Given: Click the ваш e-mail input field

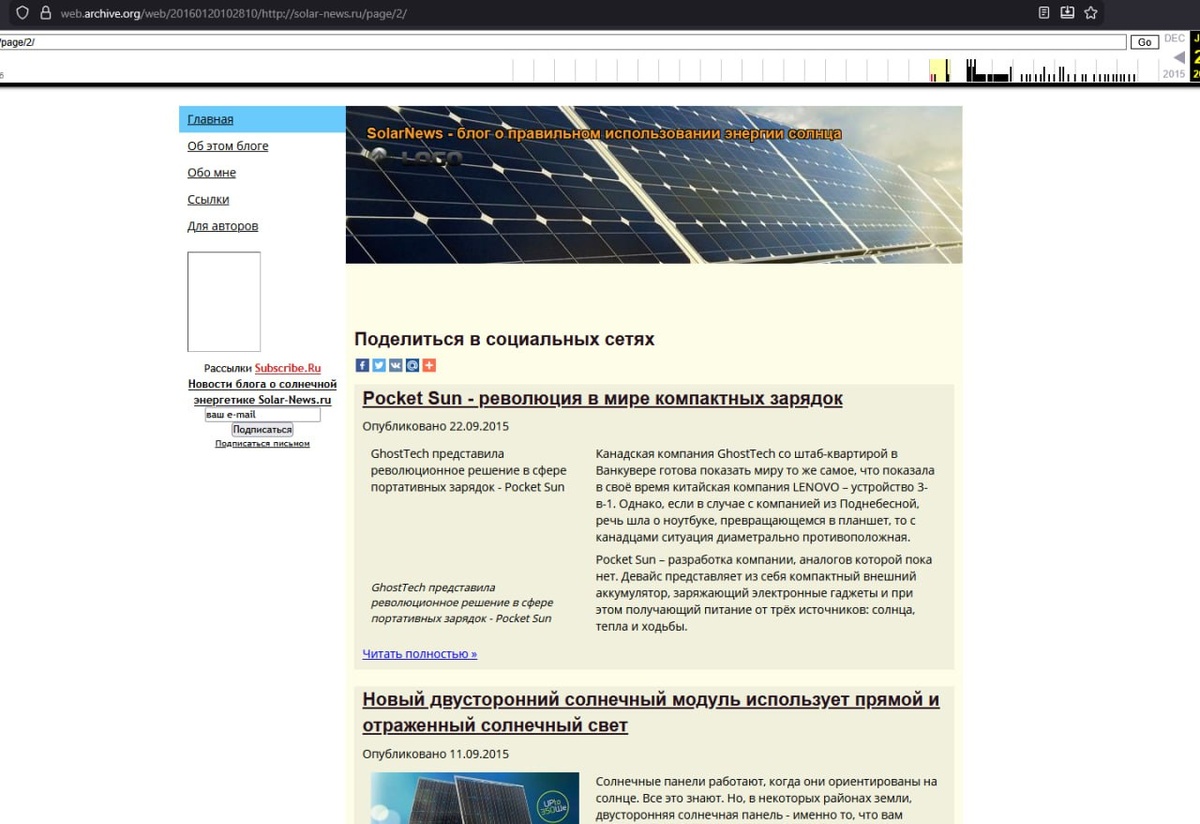Looking at the screenshot, I should tap(263, 414).
